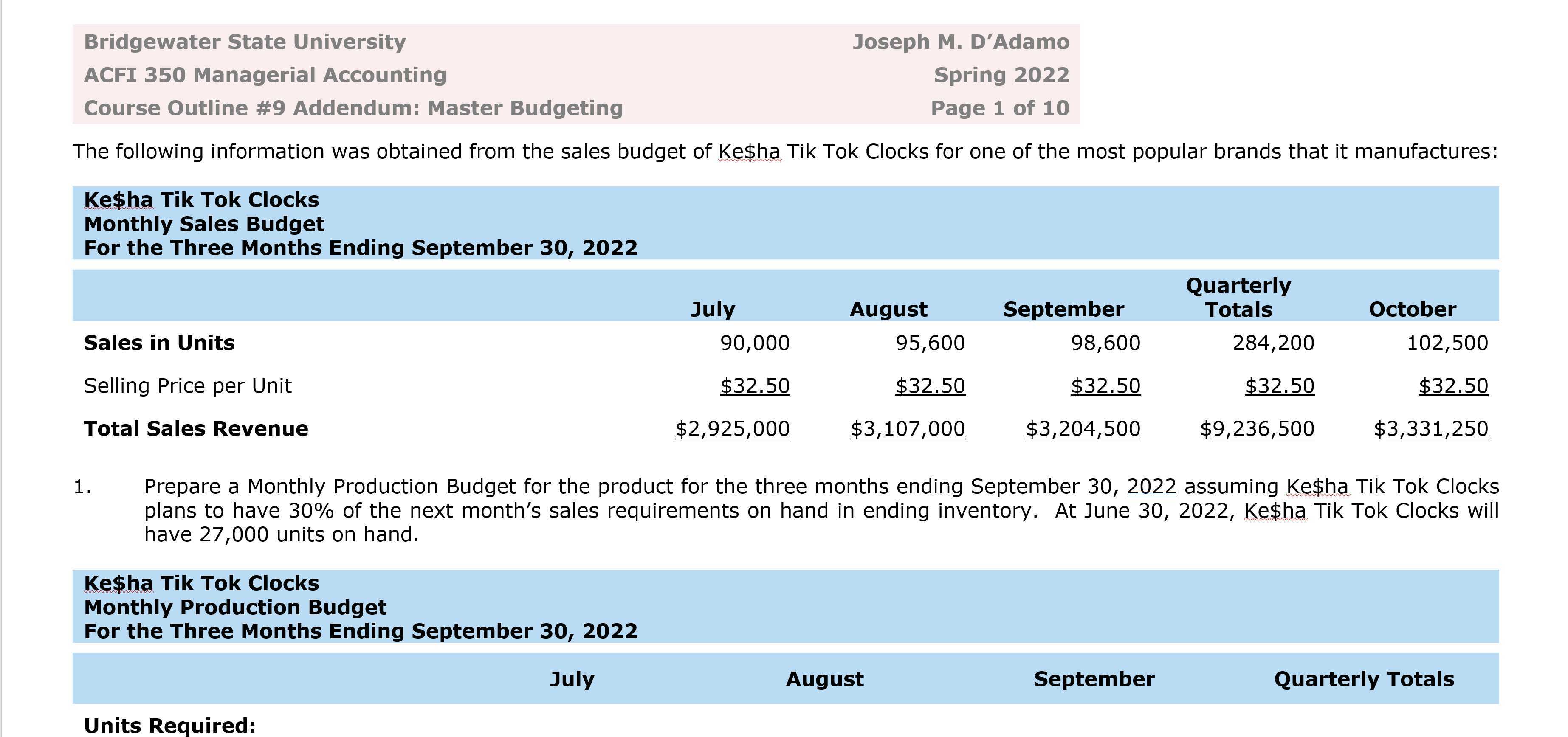Click October total sales revenue $3,331,250

(1430, 429)
